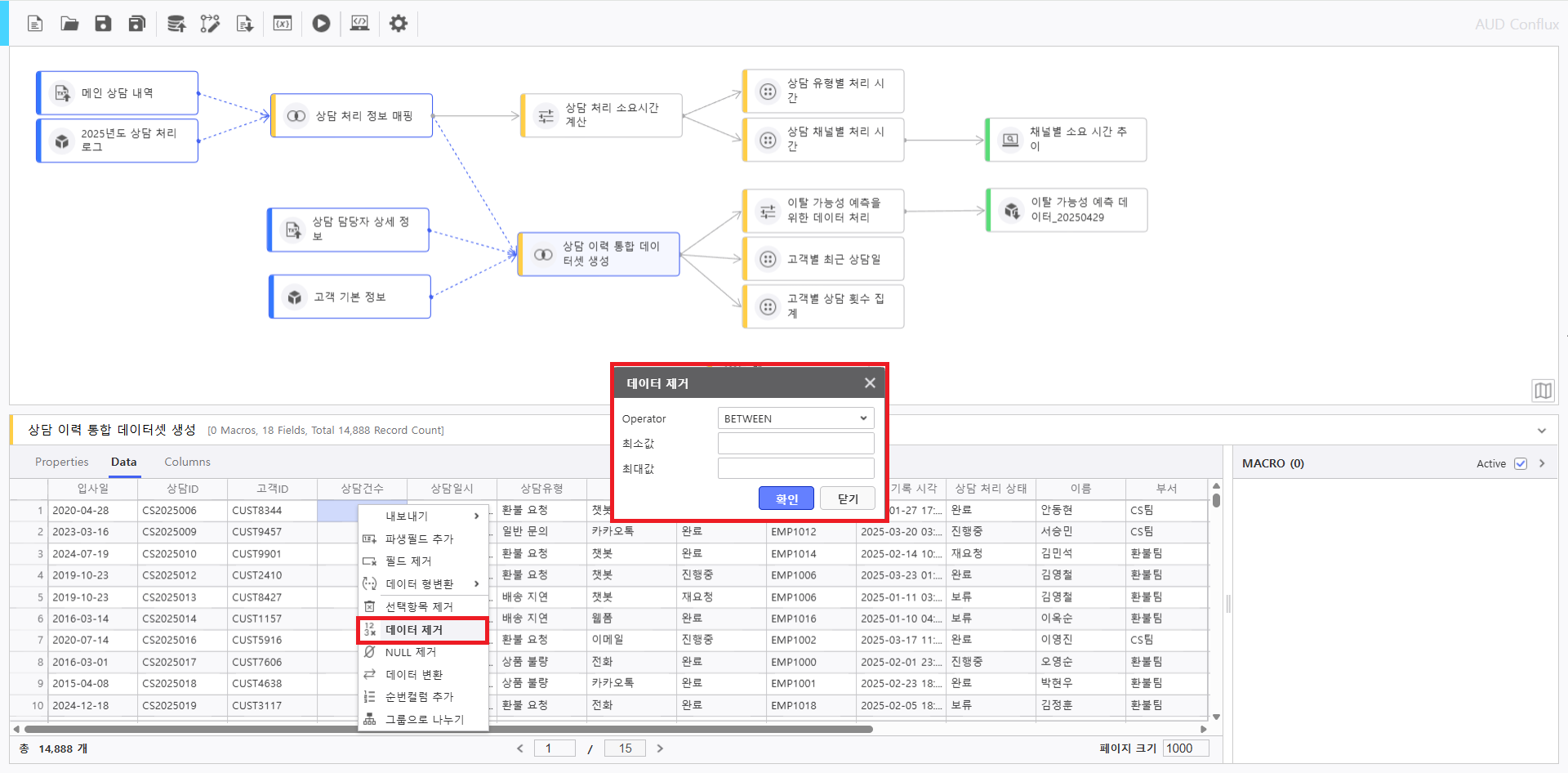
Task: Run the flow with the play icon
Action: (x=321, y=24)
